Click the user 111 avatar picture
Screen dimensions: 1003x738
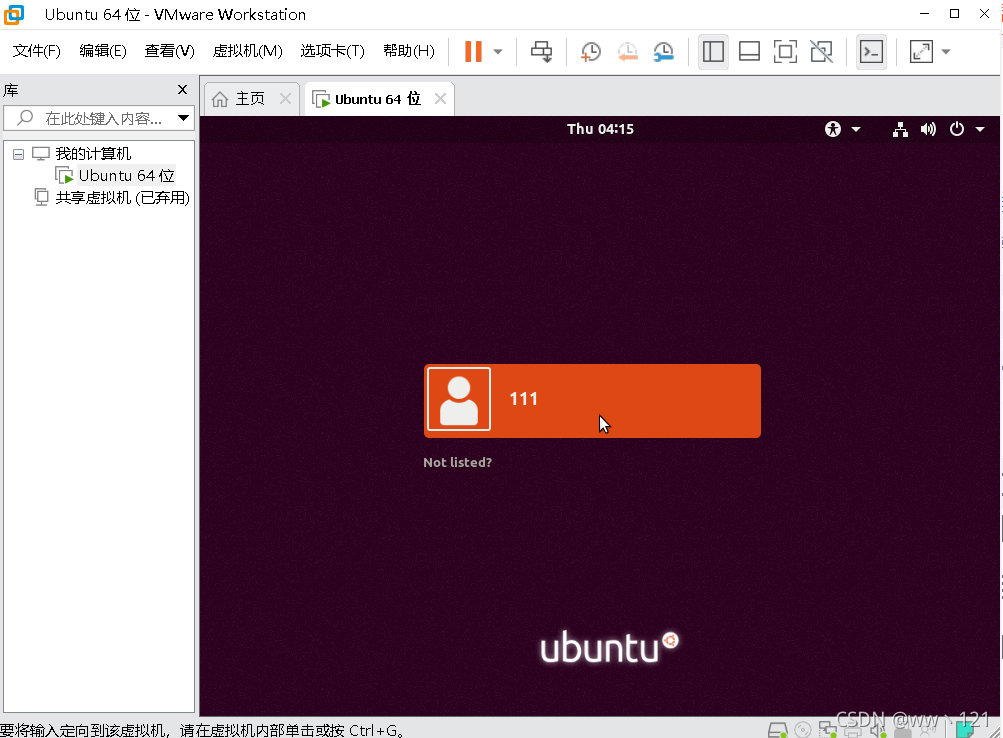[459, 399]
